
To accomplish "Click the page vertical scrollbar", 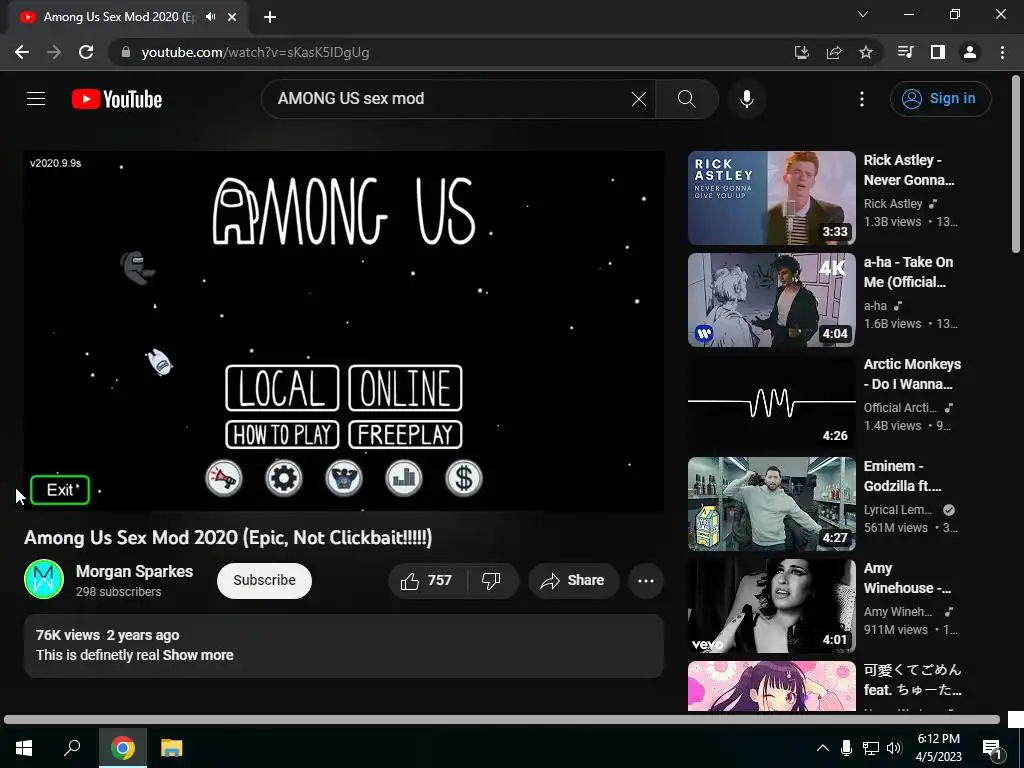I will pos(1016,163).
